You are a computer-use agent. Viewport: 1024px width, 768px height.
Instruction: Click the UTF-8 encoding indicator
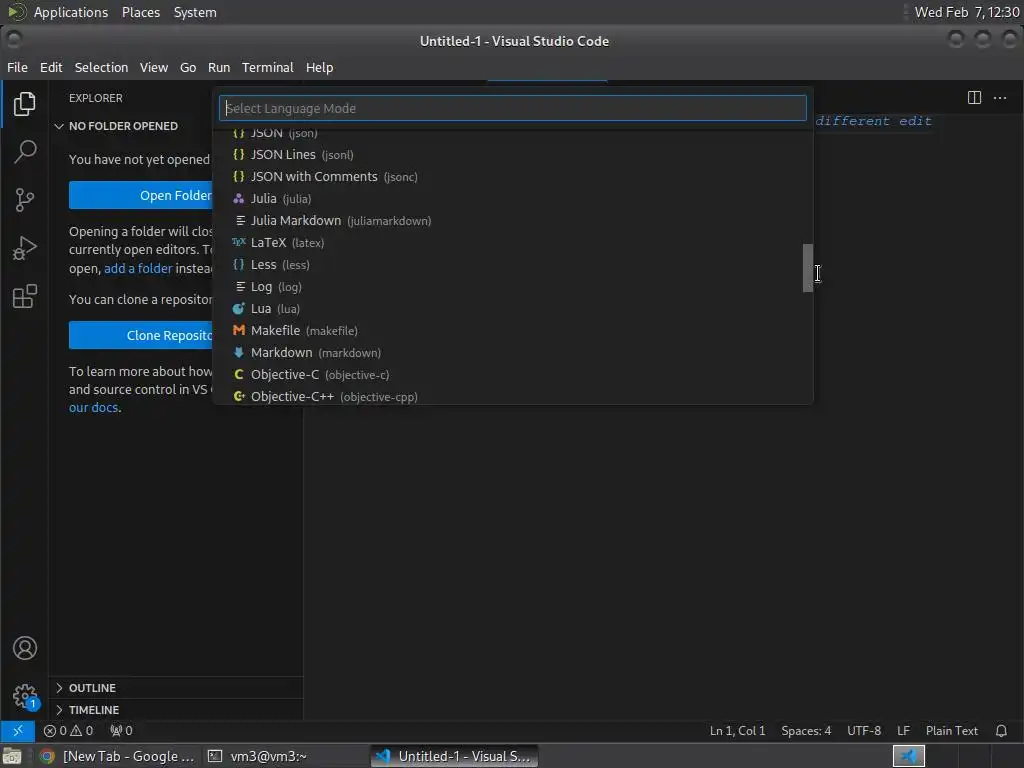click(863, 731)
